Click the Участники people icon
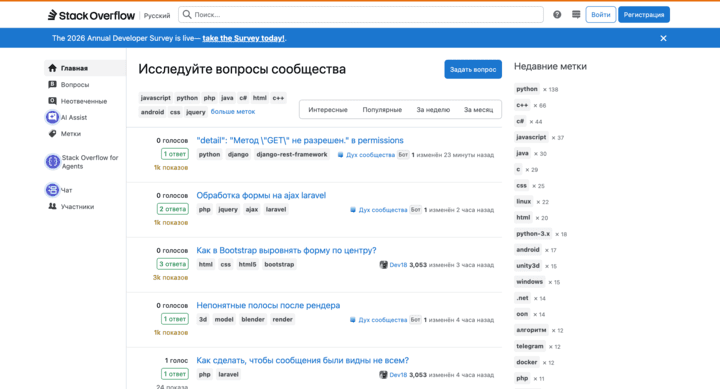This screenshot has height=389, width=720. point(52,206)
